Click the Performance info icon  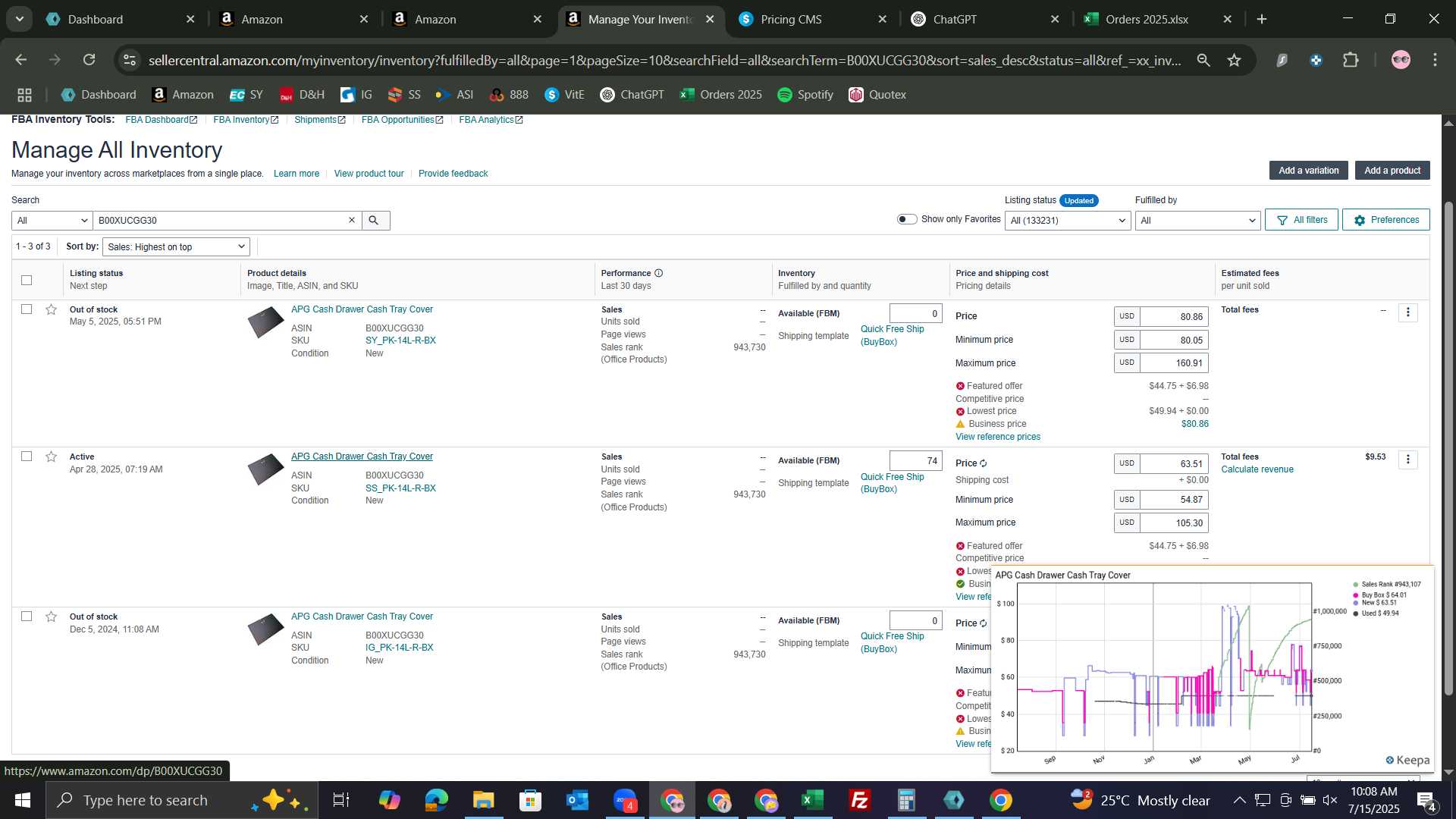click(x=659, y=273)
